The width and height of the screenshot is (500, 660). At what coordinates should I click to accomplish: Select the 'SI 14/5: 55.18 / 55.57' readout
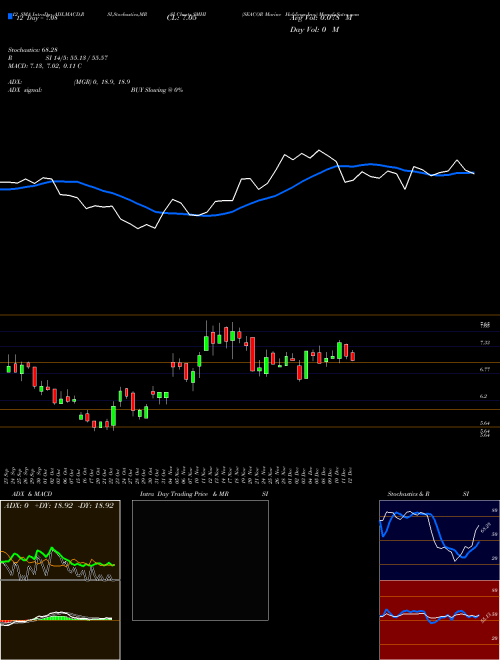77,58
